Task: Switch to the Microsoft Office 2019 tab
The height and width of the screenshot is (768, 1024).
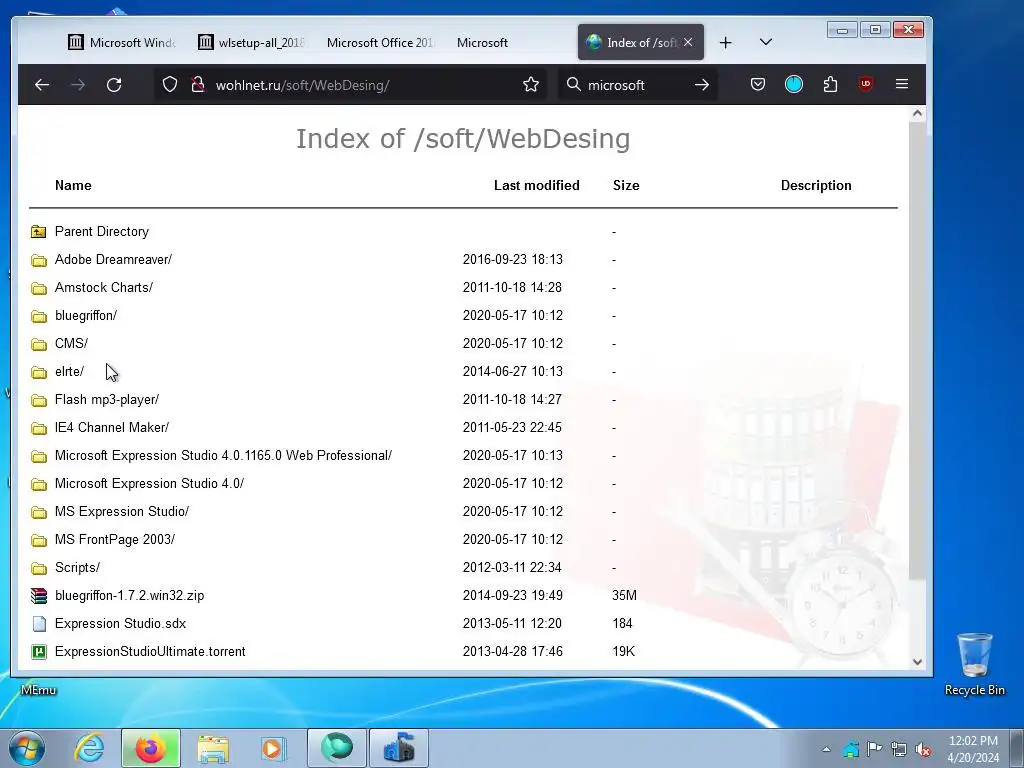Action: pyautogui.click(x=381, y=42)
